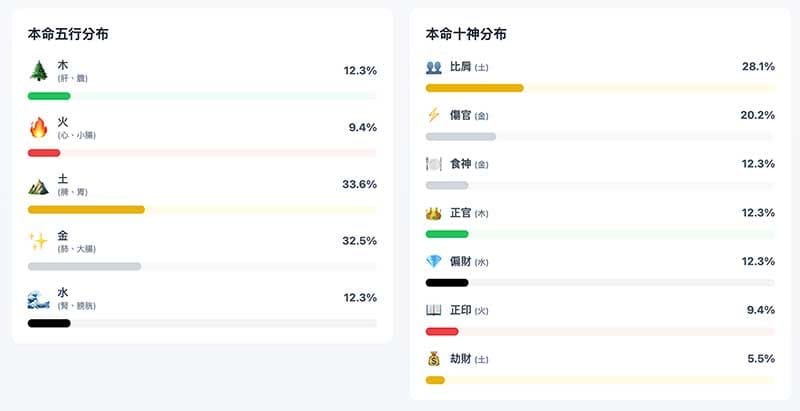800x411 pixels.
Task: Click the lightning icon next to 傷官
Action: [x=433, y=115]
